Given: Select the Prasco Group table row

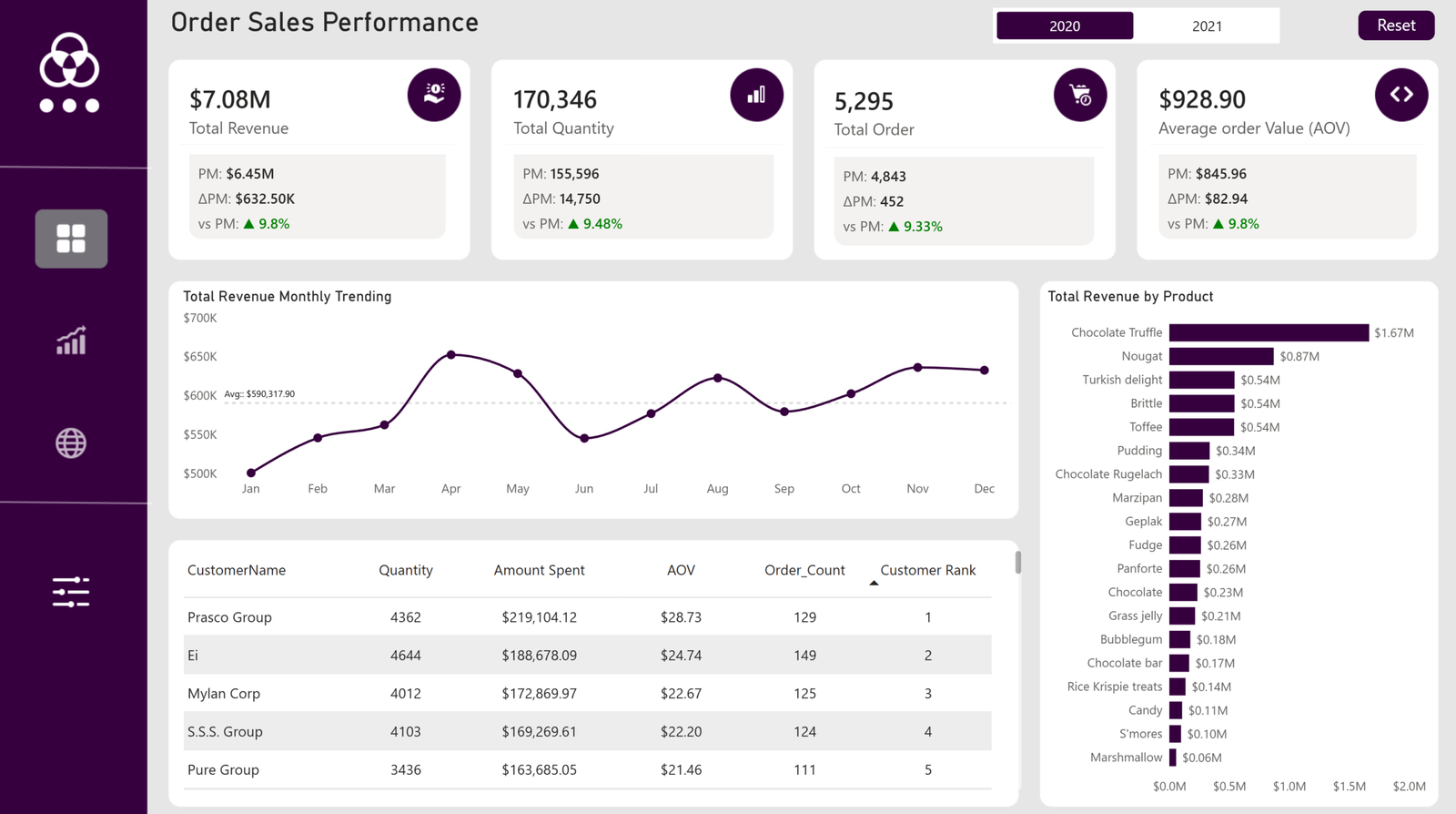Looking at the screenshot, I should coord(229,617).
